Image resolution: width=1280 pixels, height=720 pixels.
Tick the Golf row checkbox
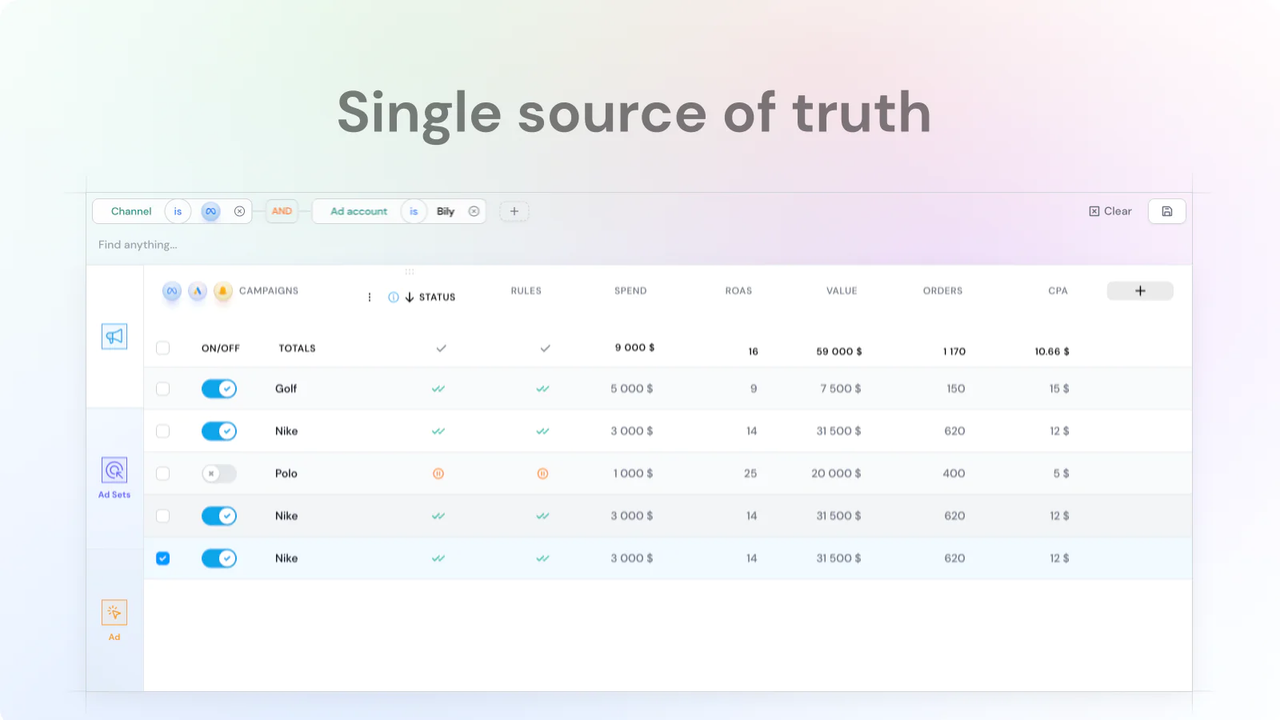[163, 389]
